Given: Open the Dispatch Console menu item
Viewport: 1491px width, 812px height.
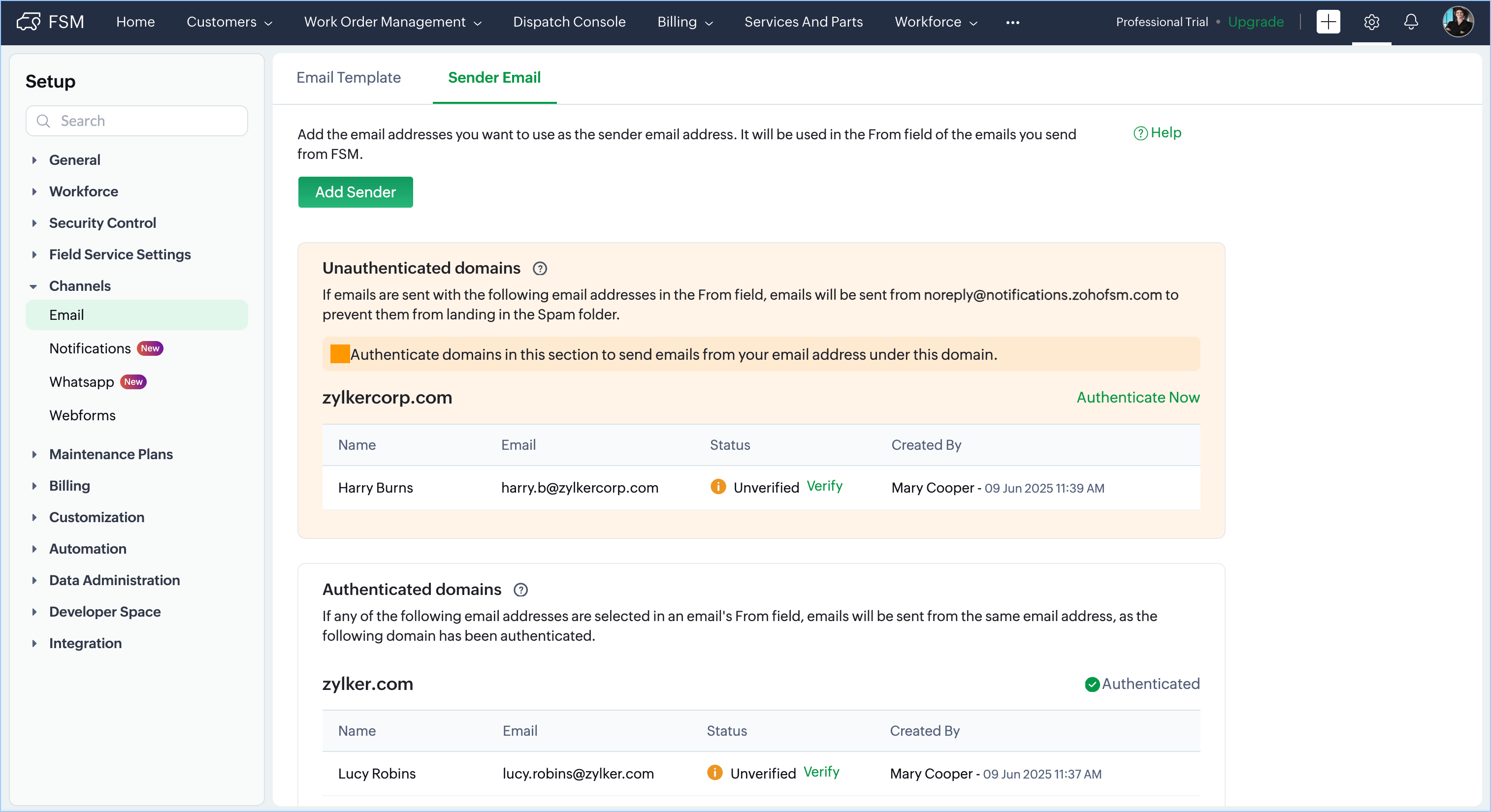Looking at the screenshot, I should pyautogui.click(x=569, y=22).
